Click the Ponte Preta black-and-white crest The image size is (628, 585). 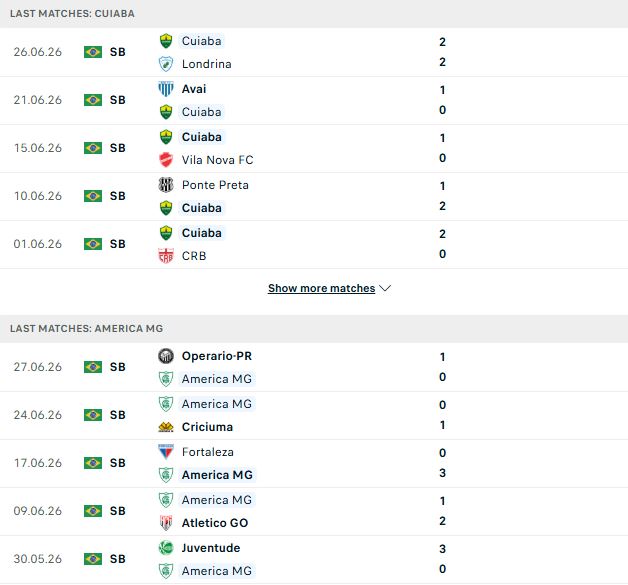tap(166, 185)
